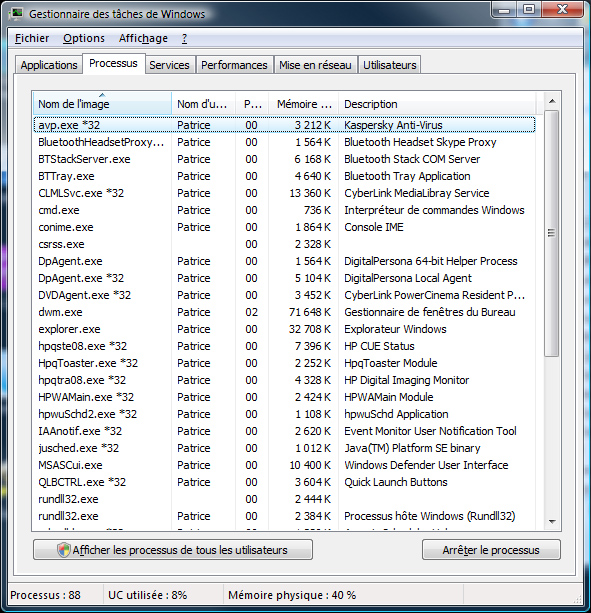The height and width of the screenshot is (613, 591).
Task: Select the jusched.exe *32 process
Action: pyautogui.click(x=284, y=448)
